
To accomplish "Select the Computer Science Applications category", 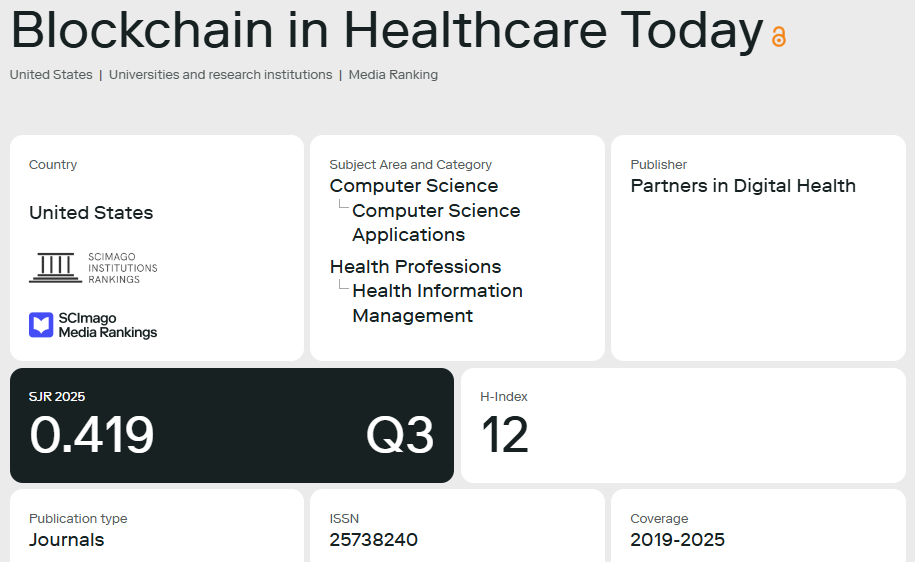I will (x=436, y=223).
